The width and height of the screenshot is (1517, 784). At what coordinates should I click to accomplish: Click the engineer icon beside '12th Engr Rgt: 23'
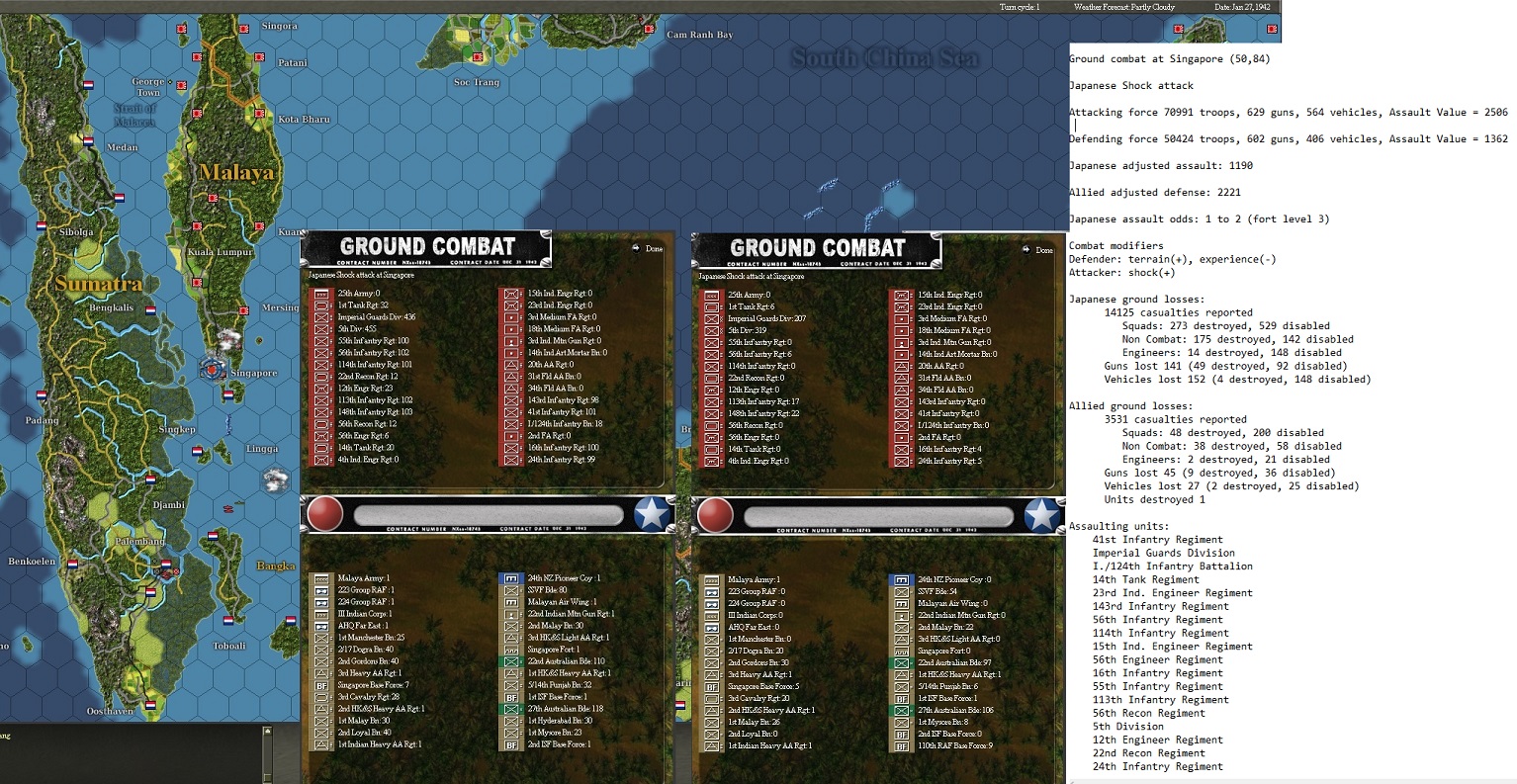tap(321, 389)
